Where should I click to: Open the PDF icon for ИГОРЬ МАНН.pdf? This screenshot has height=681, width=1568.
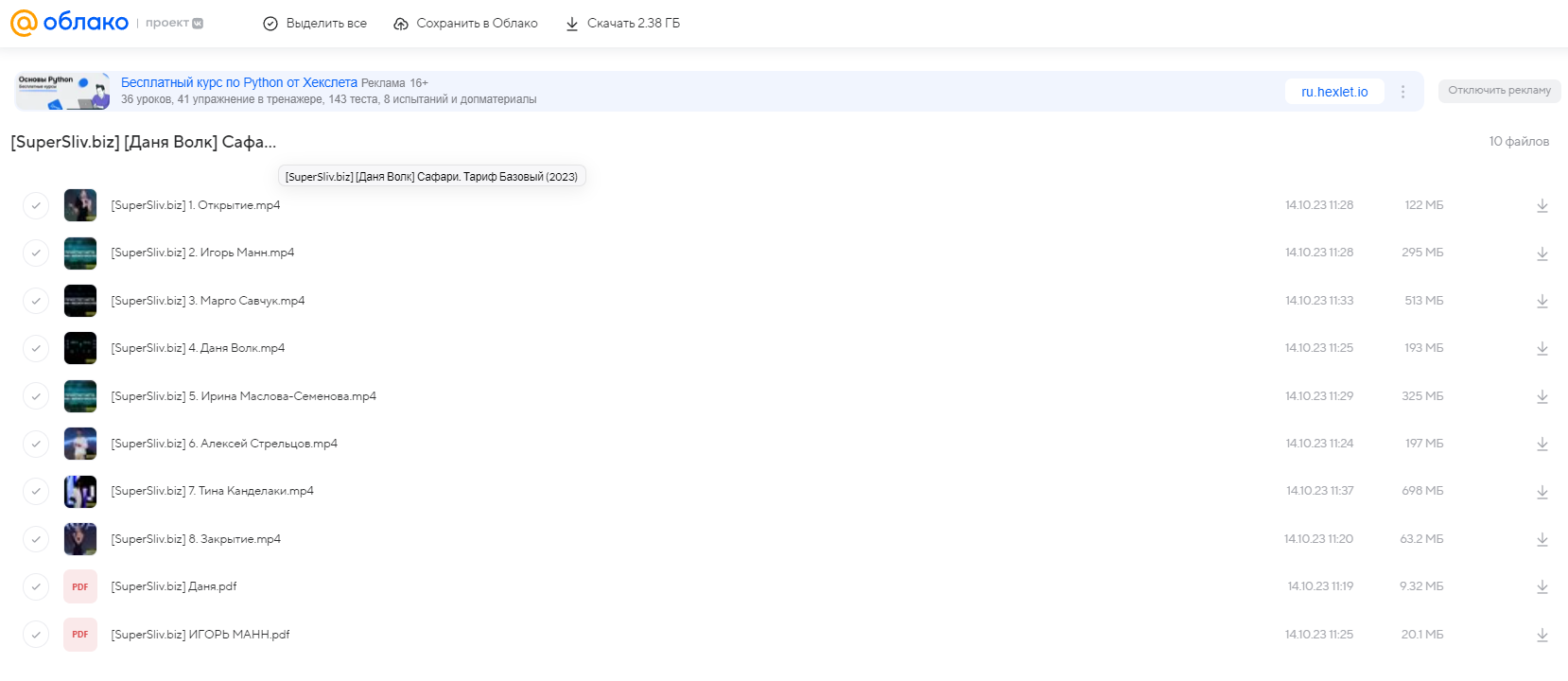pos(80,635)
